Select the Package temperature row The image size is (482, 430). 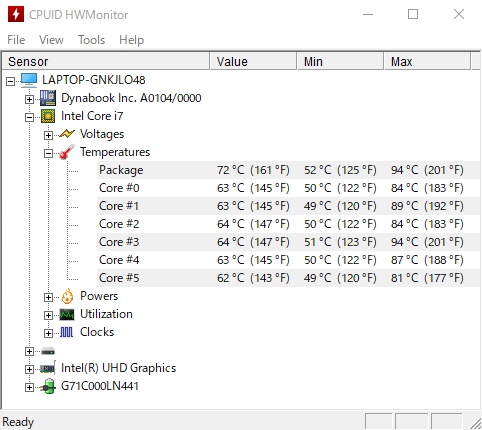click(x=289, y=170)
